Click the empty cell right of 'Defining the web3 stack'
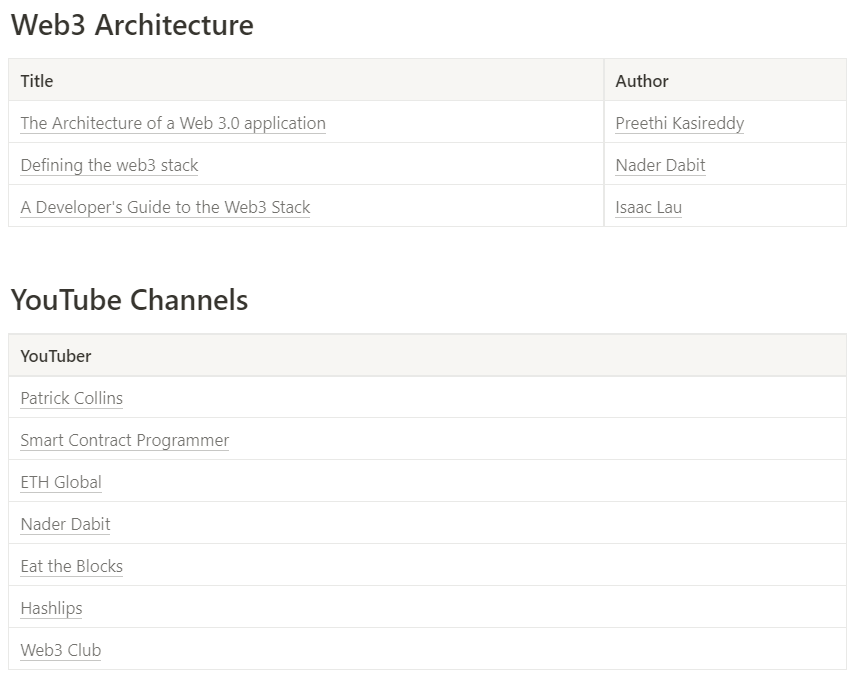The image size is (850, 673). click(x=401, y=165)
